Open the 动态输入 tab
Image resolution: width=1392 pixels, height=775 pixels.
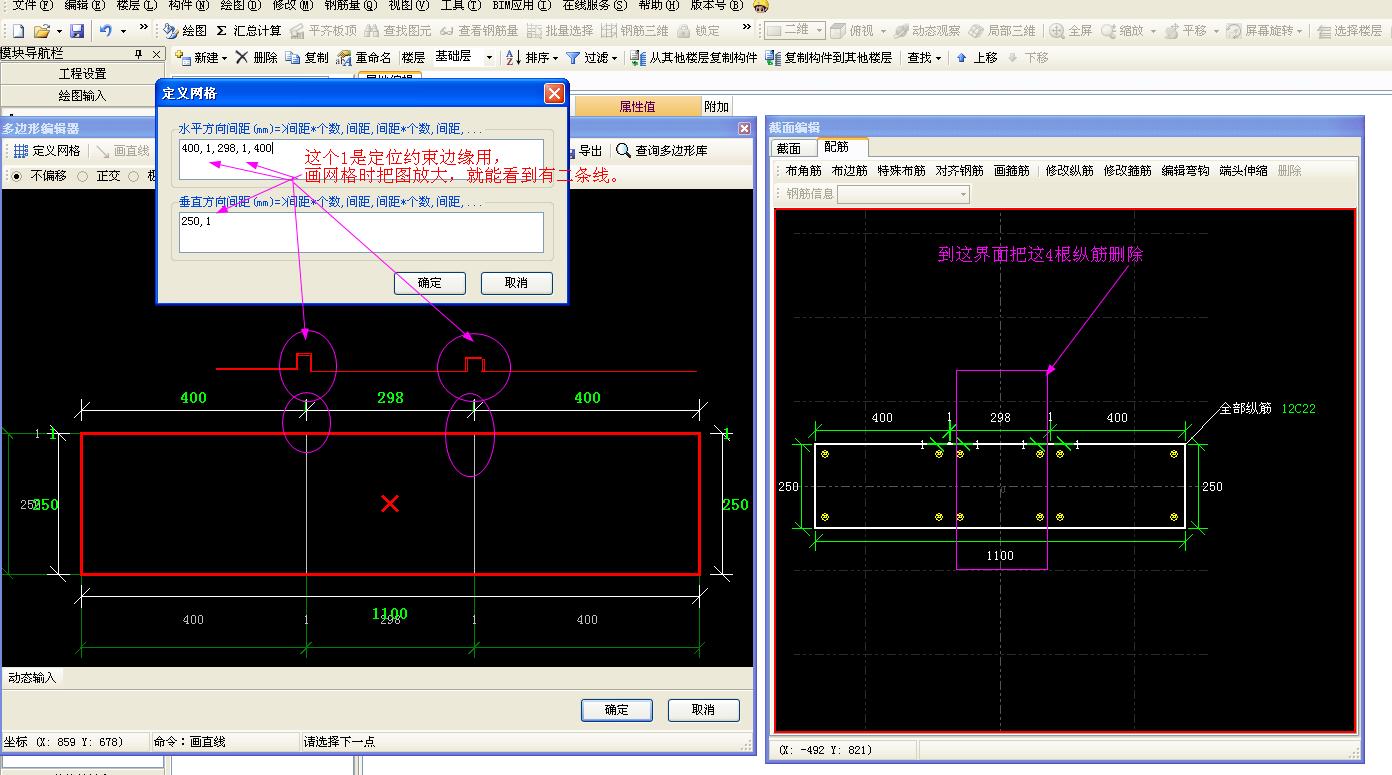(33, 677)
